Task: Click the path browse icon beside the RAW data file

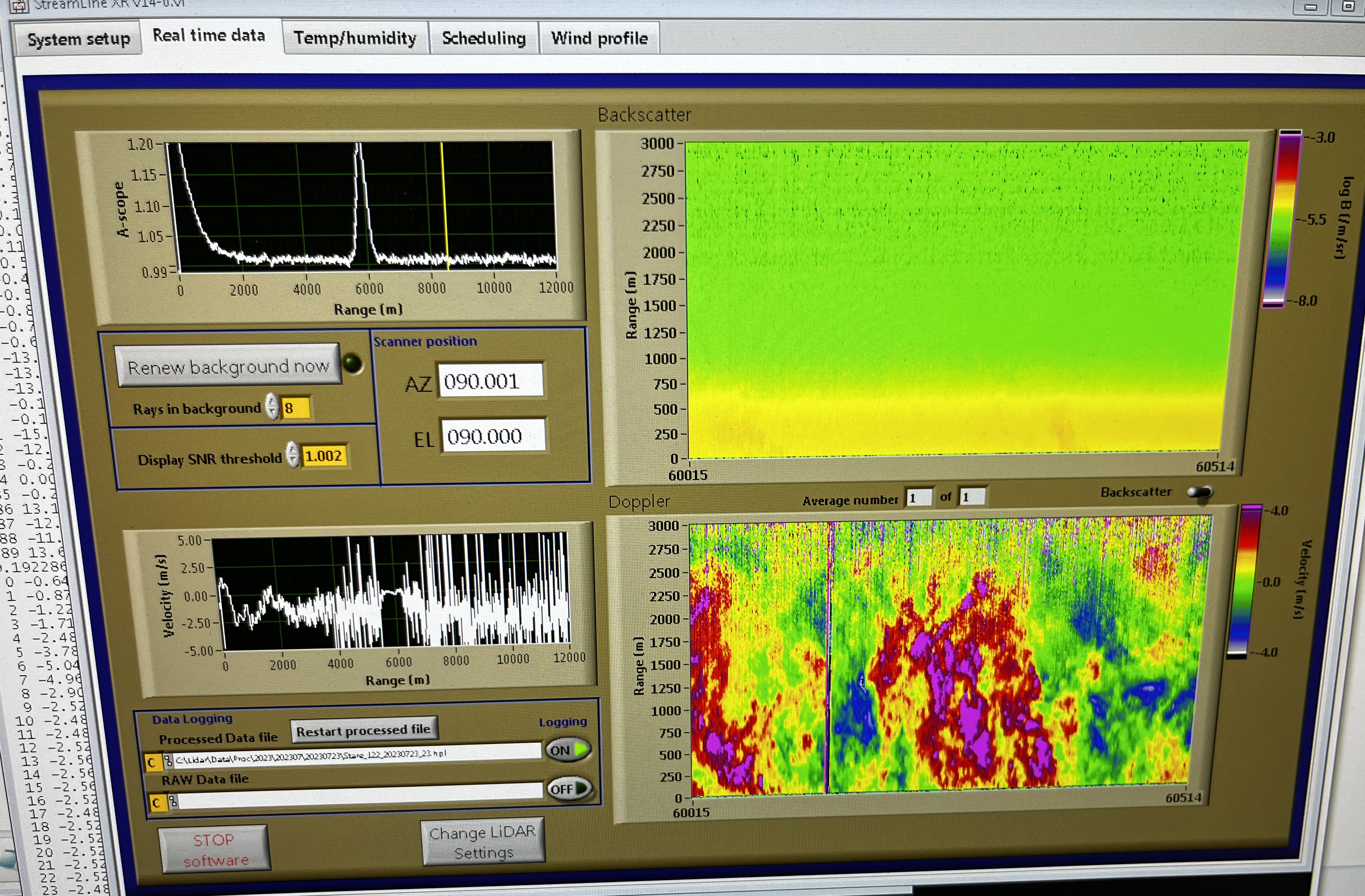Action: pyautogui.click(x=173, y=801)
